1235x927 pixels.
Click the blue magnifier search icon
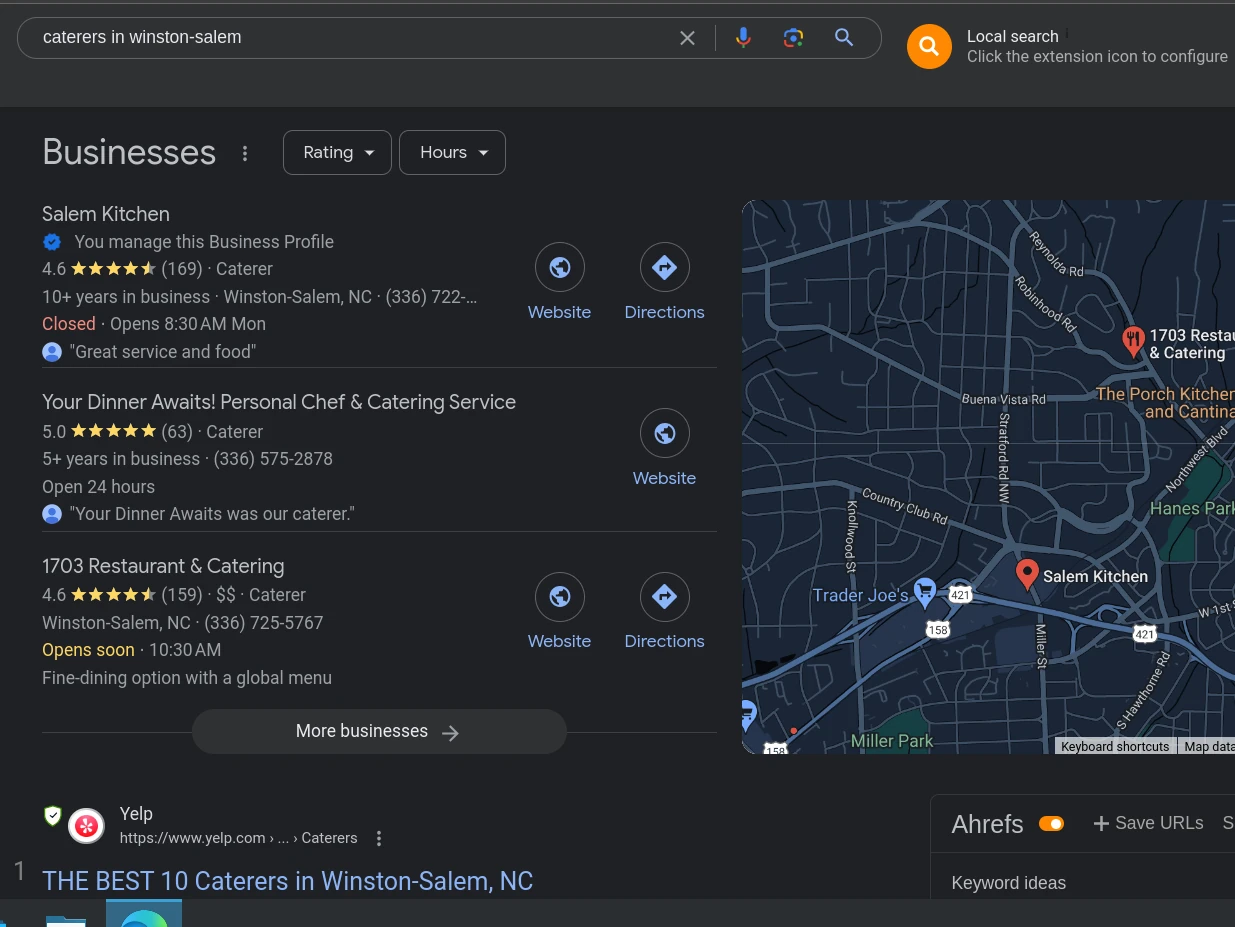(844, 38)
